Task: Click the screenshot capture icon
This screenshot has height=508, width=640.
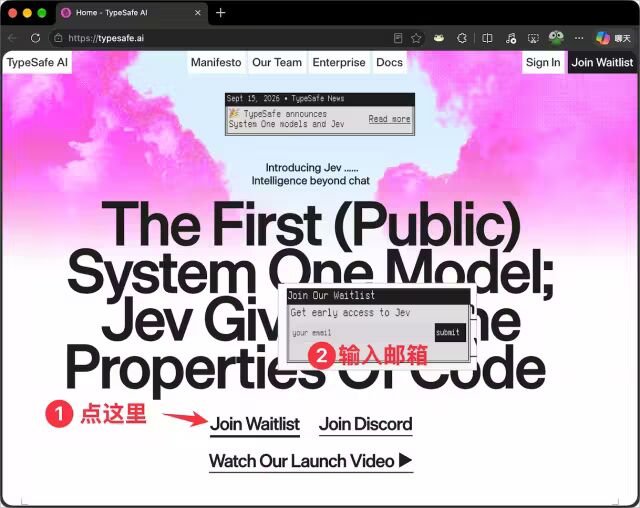Action: tap(533, 38)
